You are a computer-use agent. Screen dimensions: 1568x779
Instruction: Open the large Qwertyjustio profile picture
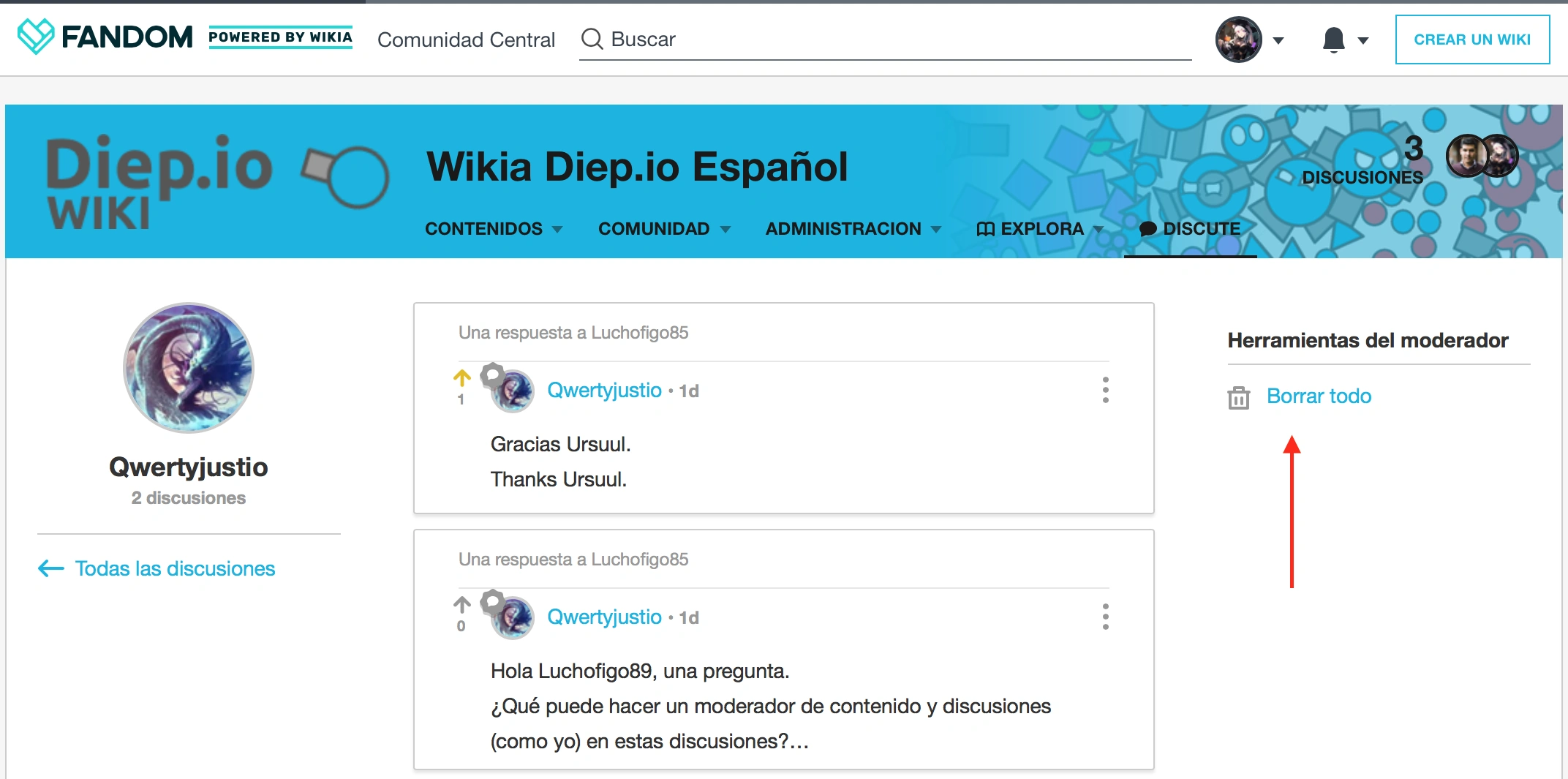[189, 368]
